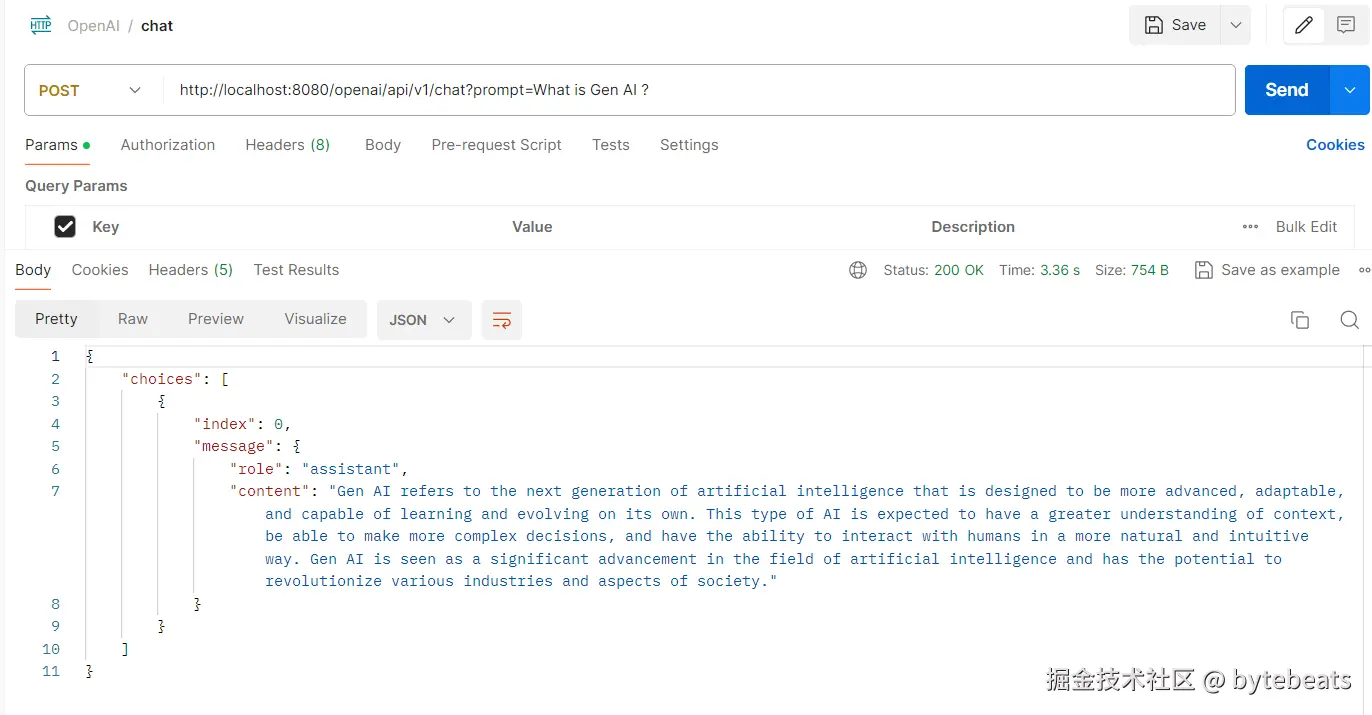Screen dimensions: 1372x715
Task: Open the Tests tab
Action: pos(611,145)
